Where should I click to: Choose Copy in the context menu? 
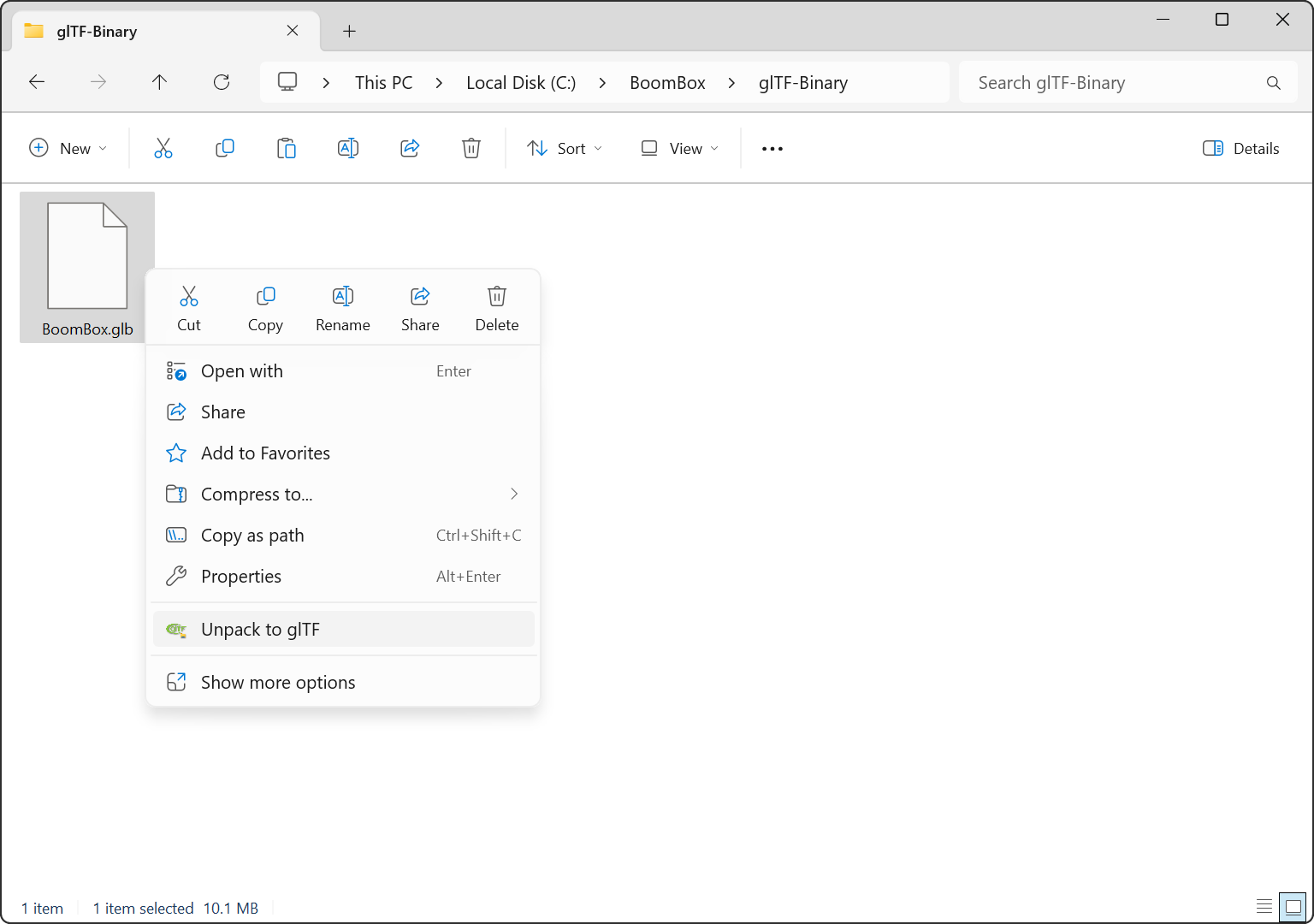pos(265,309)
